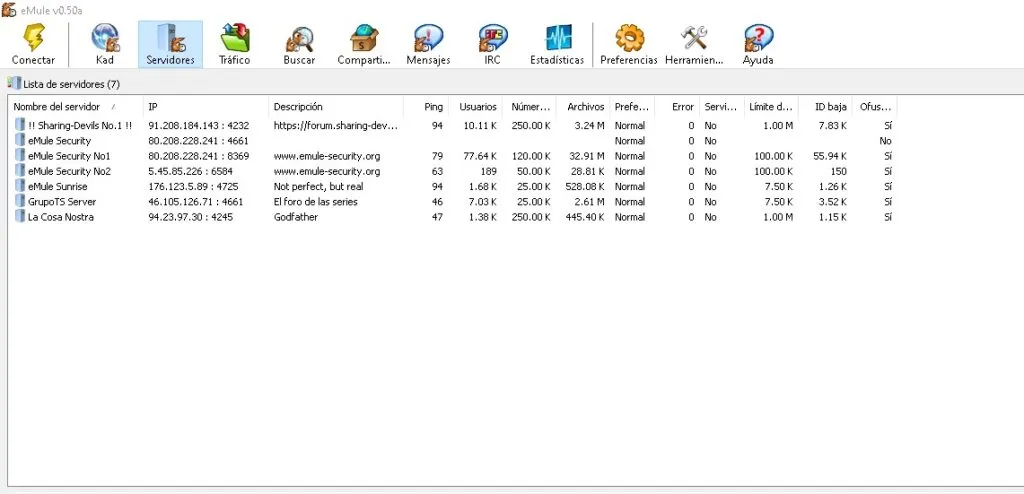
Task: Open the Herramientas tools menu
Action: [x=694, y=44]
